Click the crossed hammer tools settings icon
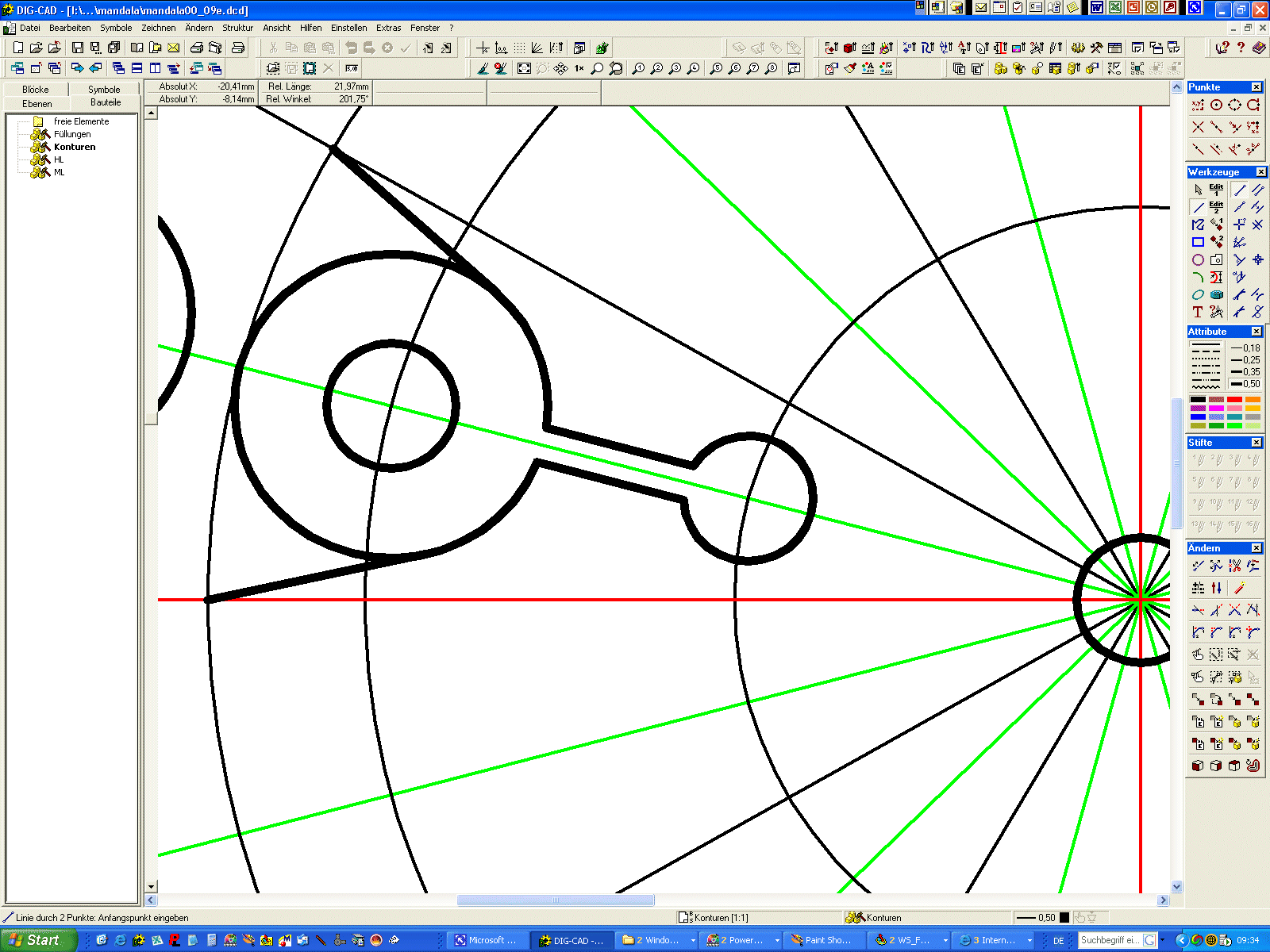1270x952 pixels. tap(1096, 48)
